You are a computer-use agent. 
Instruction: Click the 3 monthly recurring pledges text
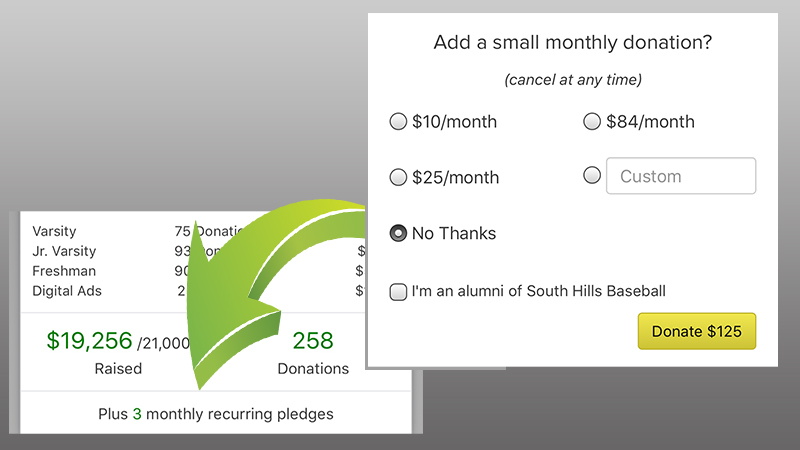(x=216, y=414)
